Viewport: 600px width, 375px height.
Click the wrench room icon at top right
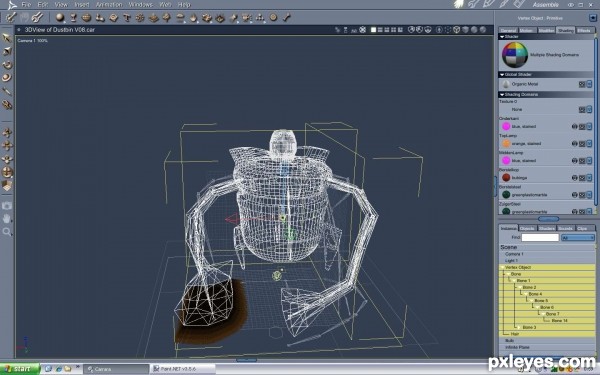pos(473,4)
